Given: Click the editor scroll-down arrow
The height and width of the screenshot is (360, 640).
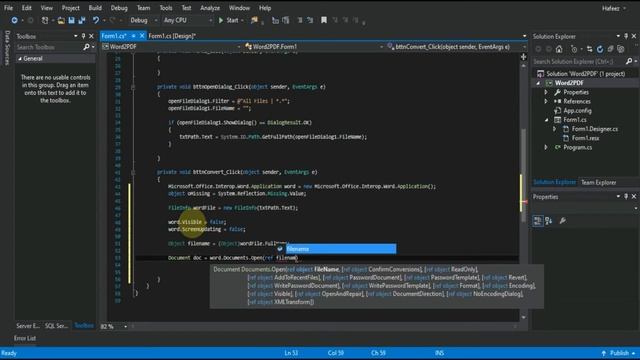Looking at the screenshot, I should click(524, 317).
